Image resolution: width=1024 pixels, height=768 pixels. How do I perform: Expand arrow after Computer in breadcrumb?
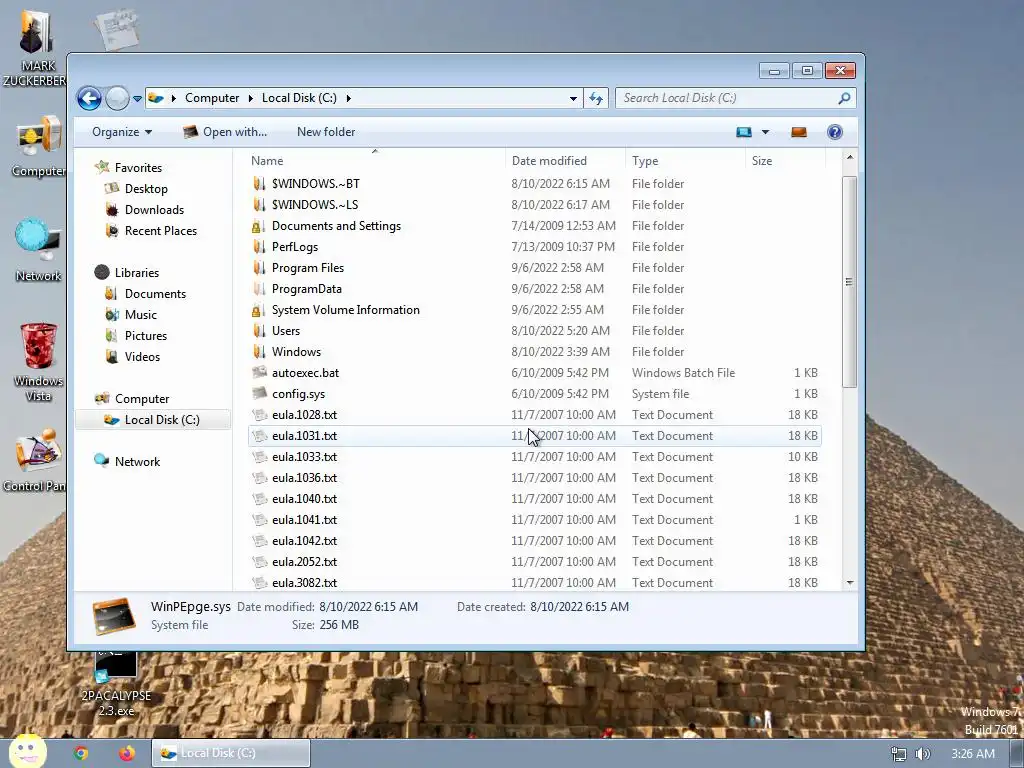pyautogui.click(x=250, y=98)
